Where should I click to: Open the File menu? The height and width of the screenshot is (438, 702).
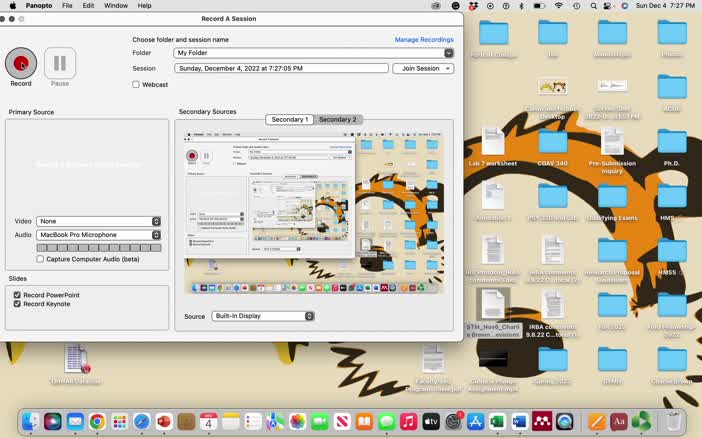tap(67, 6)
